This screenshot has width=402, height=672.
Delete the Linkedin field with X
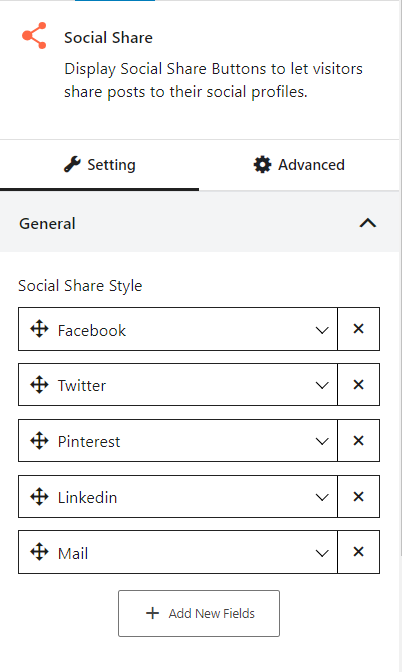click(358, 496)
